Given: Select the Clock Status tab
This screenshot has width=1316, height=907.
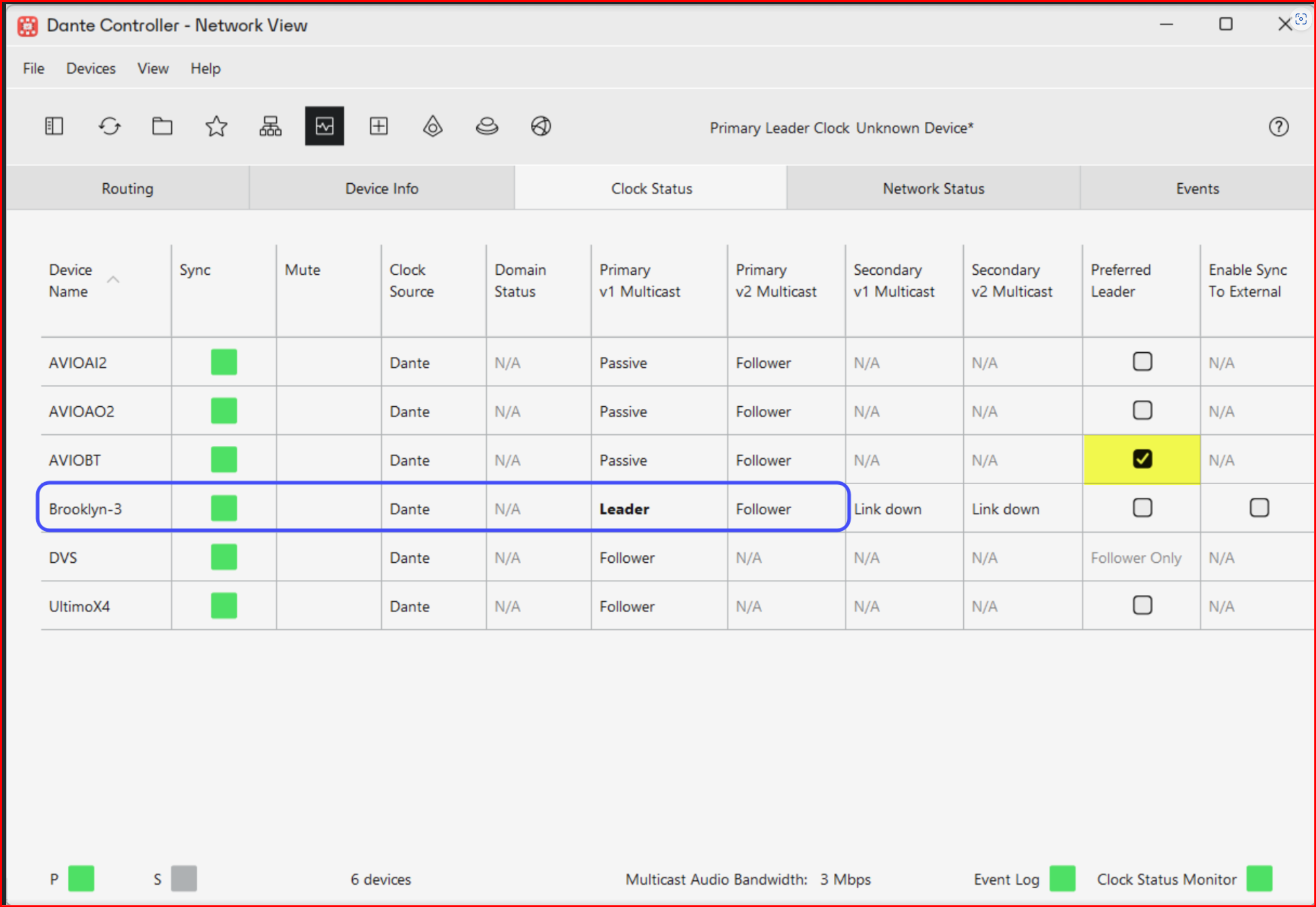Looking at the screenshot, I should [x=651, y=188].
